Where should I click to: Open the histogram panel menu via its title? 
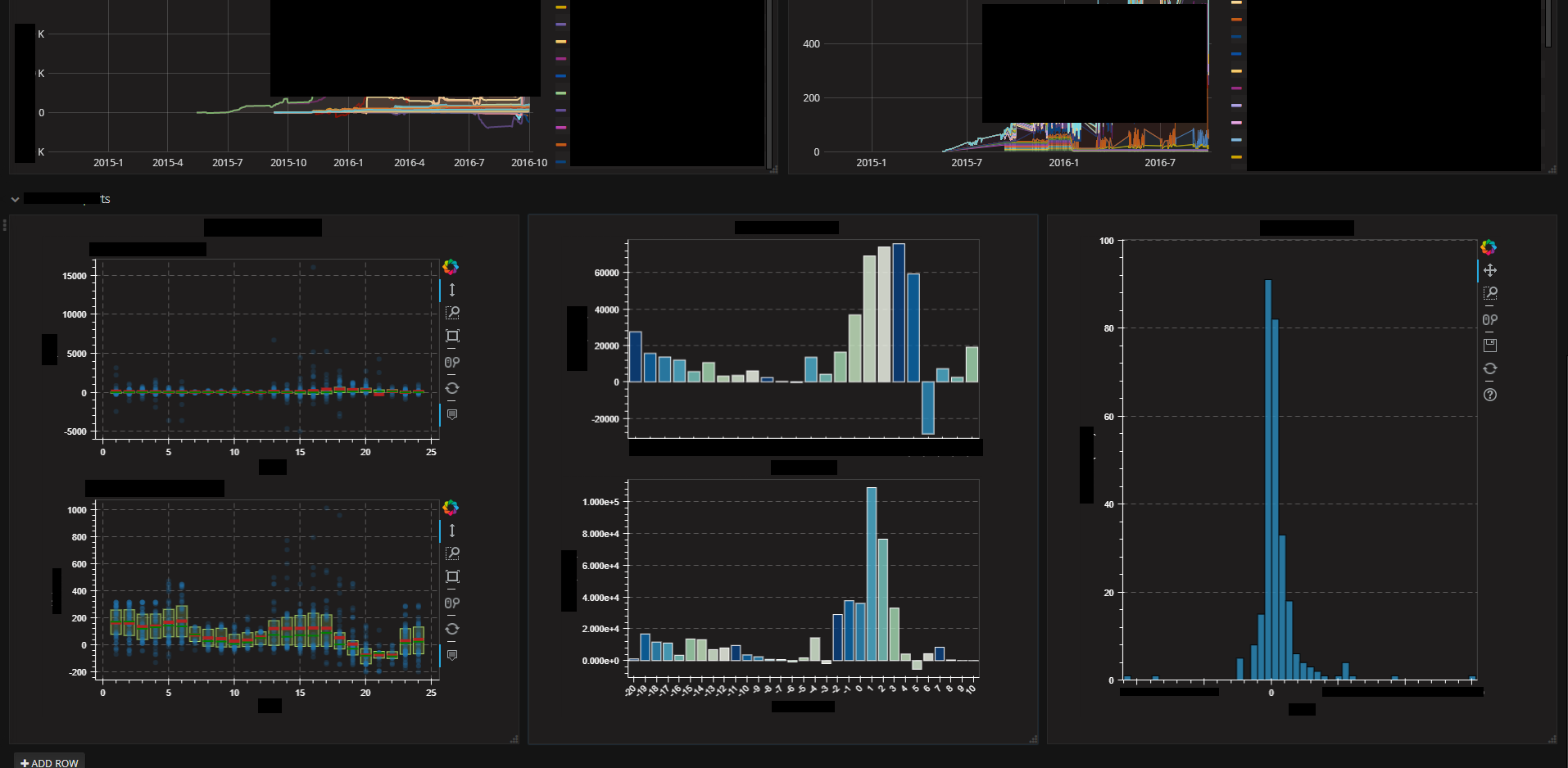coord(1306,228)
